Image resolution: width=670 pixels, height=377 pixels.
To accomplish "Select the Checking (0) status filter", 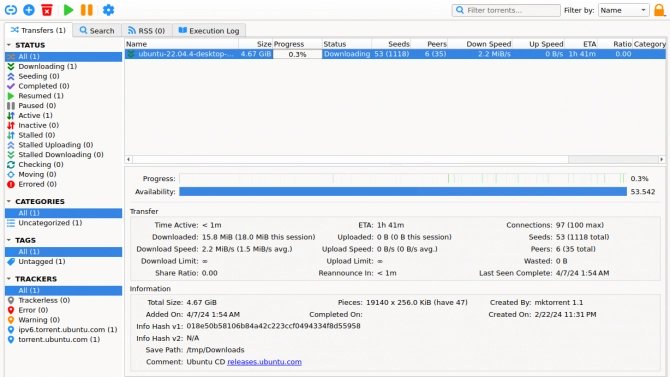I will pos(63,165).
